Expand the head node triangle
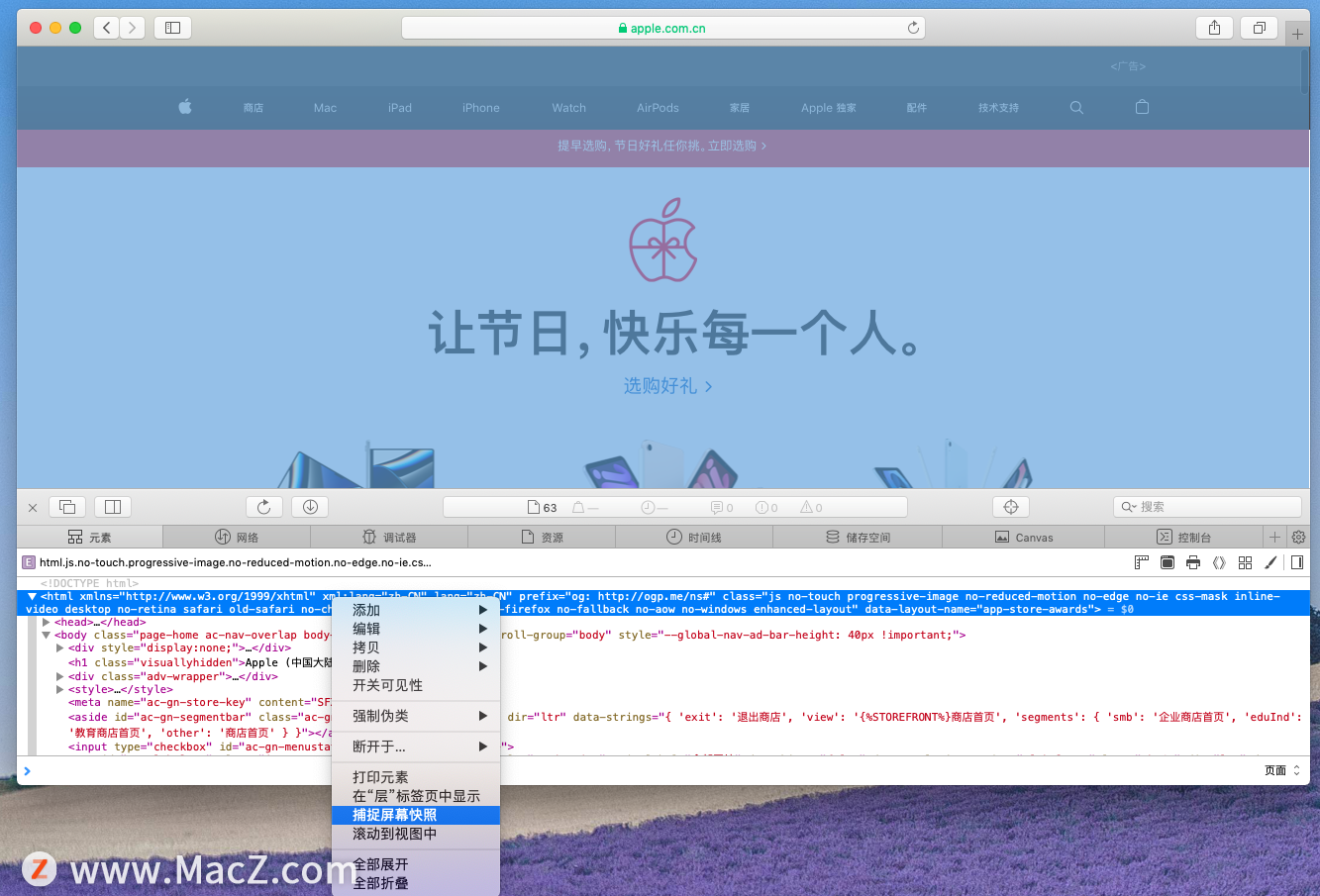The height and width of the screenshot is (896, 1320). [x=46, y=622]
